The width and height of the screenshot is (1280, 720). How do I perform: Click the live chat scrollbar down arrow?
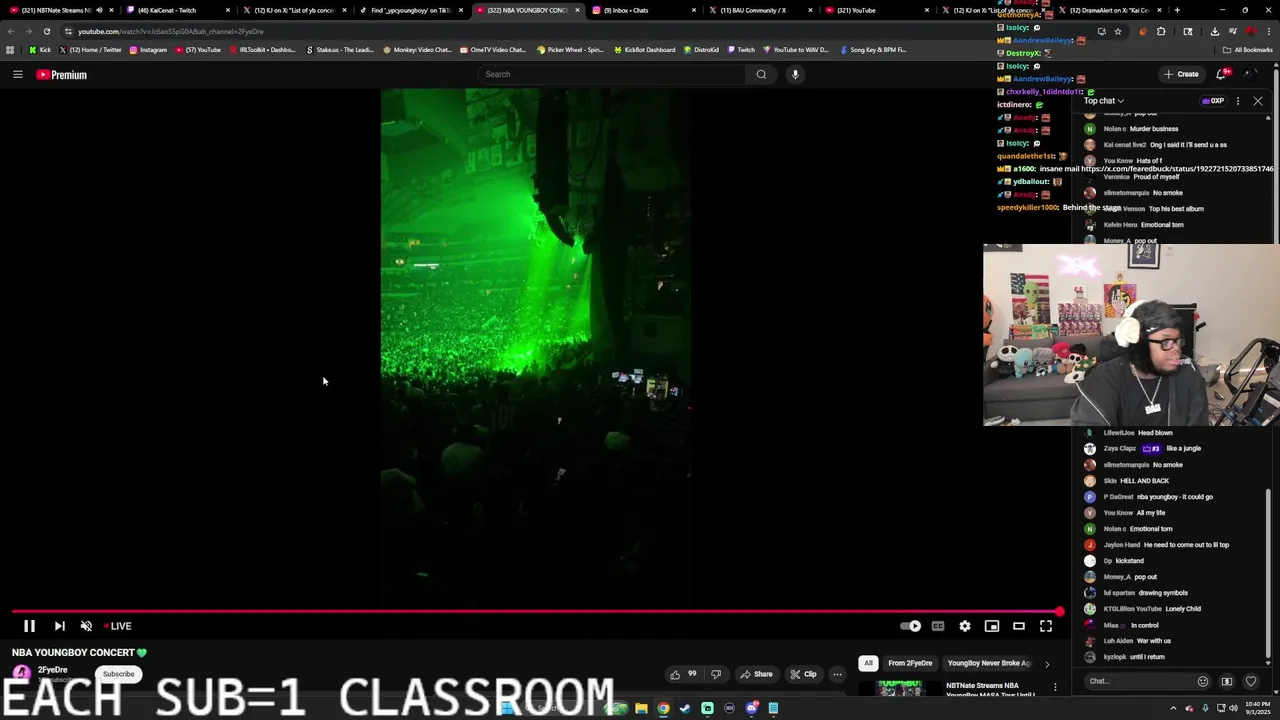1269,663
